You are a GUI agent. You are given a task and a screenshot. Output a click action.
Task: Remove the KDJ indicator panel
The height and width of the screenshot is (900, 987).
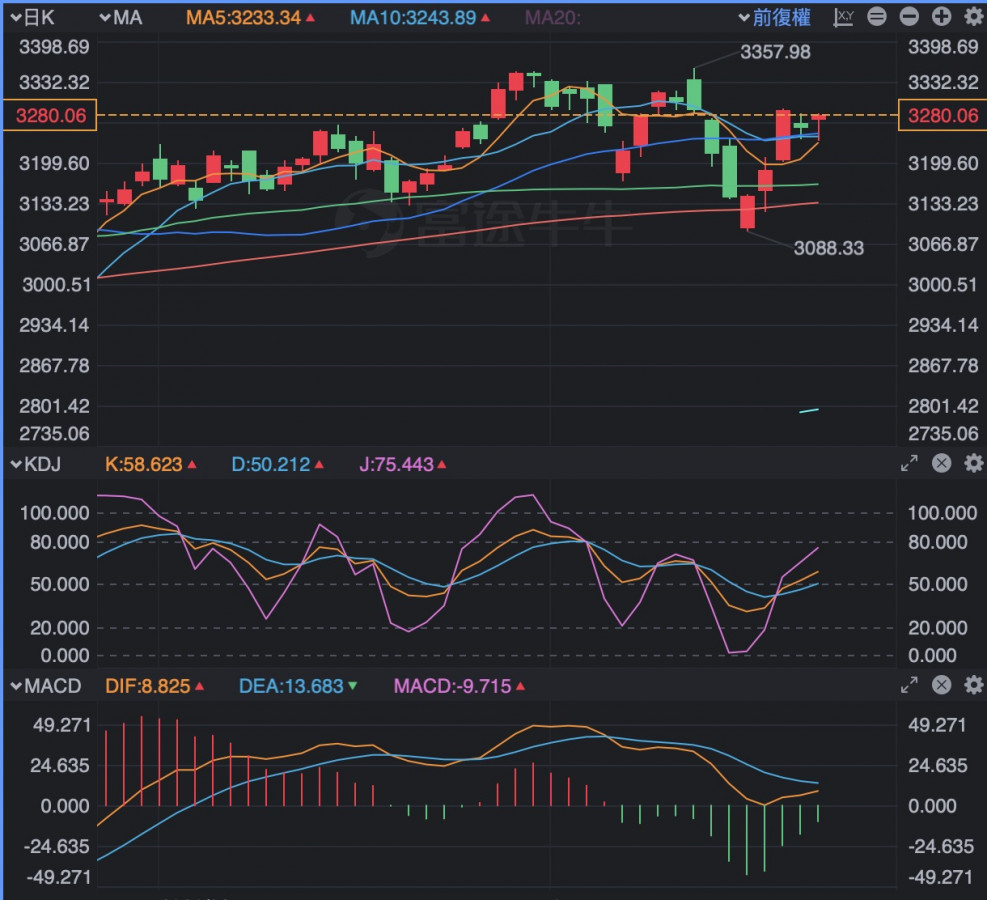(x=941, y=463)
